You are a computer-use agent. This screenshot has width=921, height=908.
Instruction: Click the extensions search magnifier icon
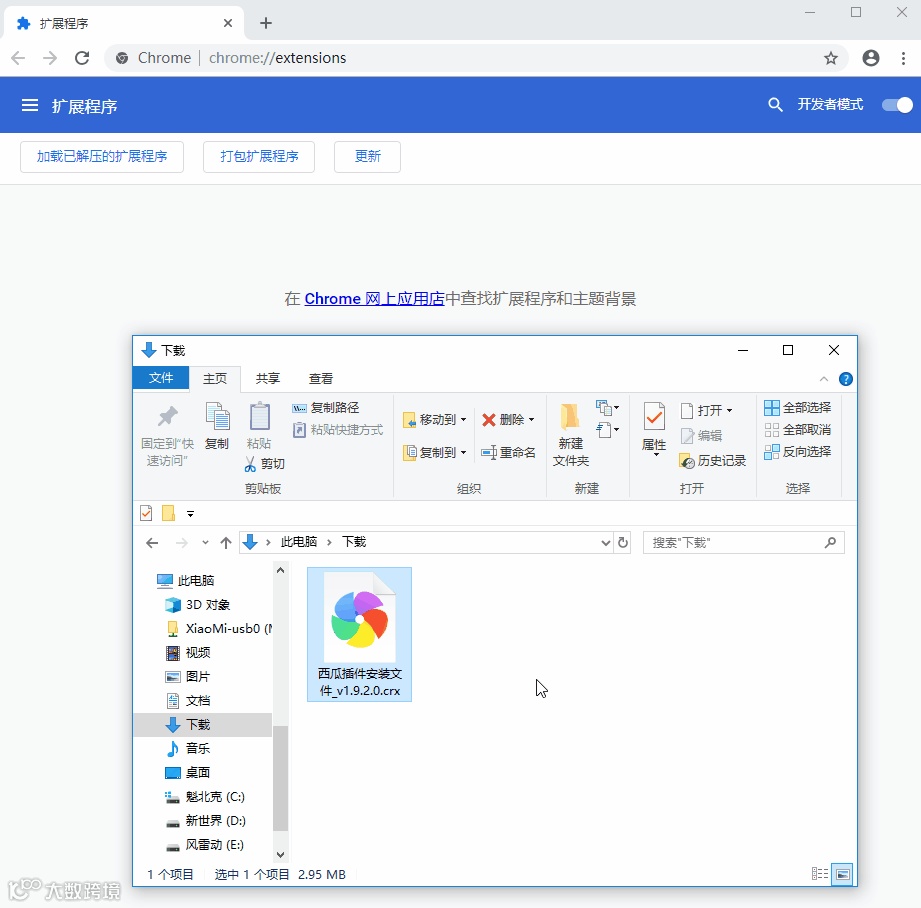tap(775, 105)
